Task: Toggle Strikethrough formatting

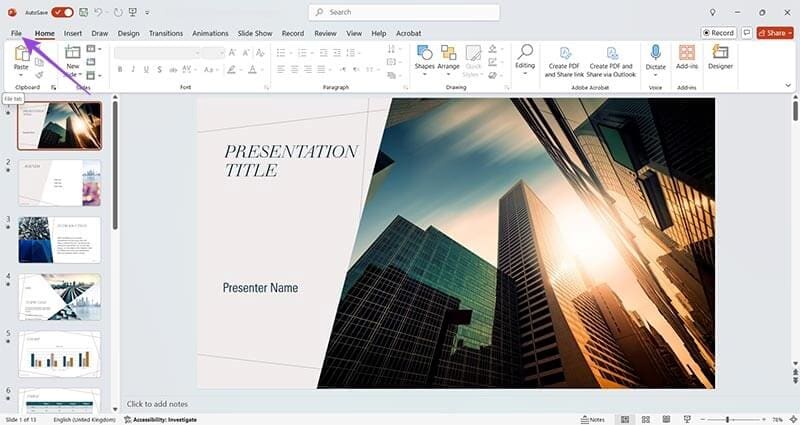Action: [173, 69]
